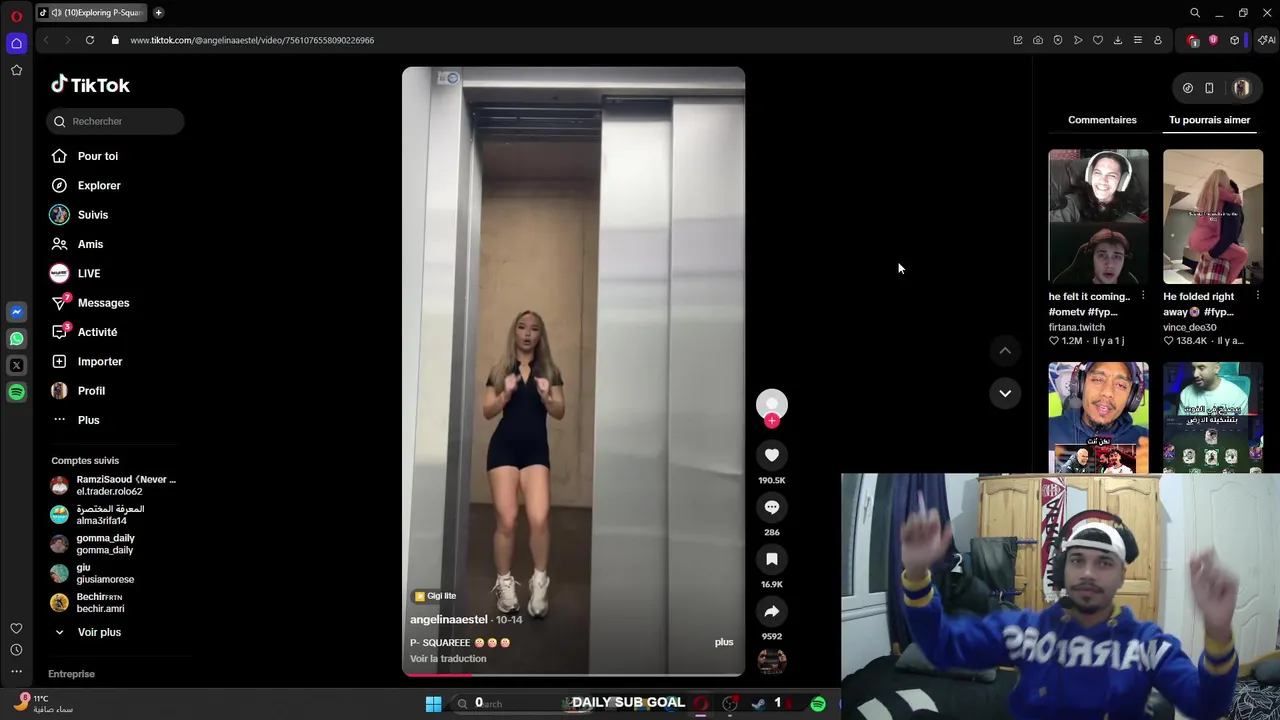The height and width of the screenshot is (720, 1280).
Task: Open Activité notifications
Action: point(97,332)
